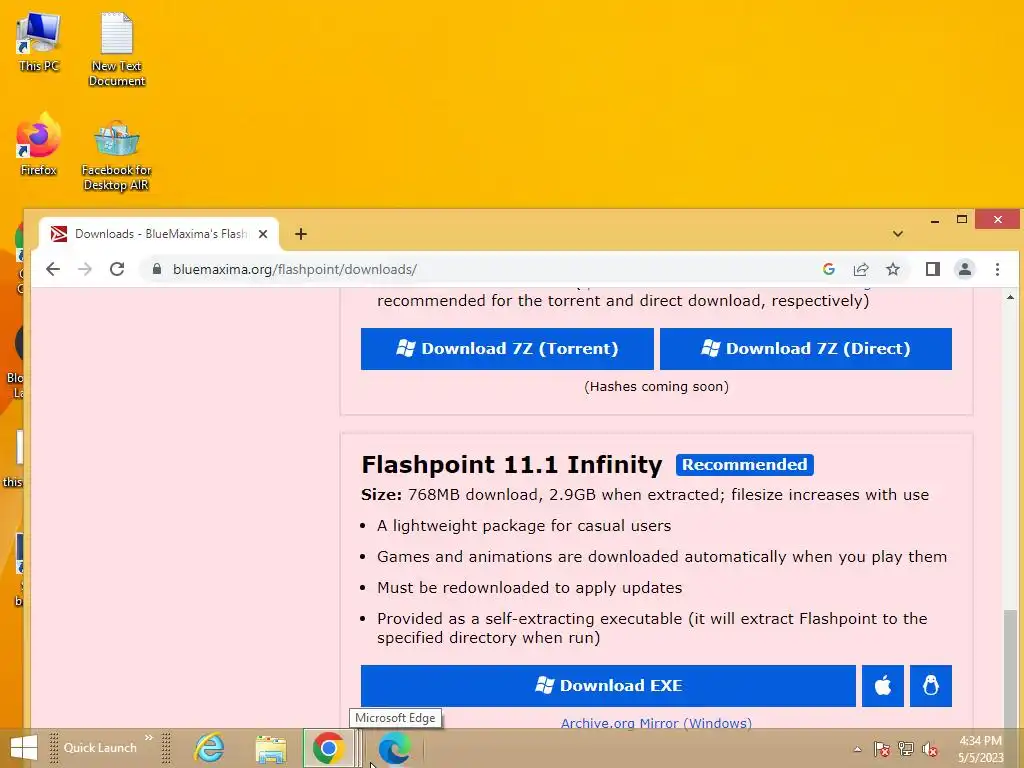Open Archive.org Mirror (Windows) link

click(656, 723)
